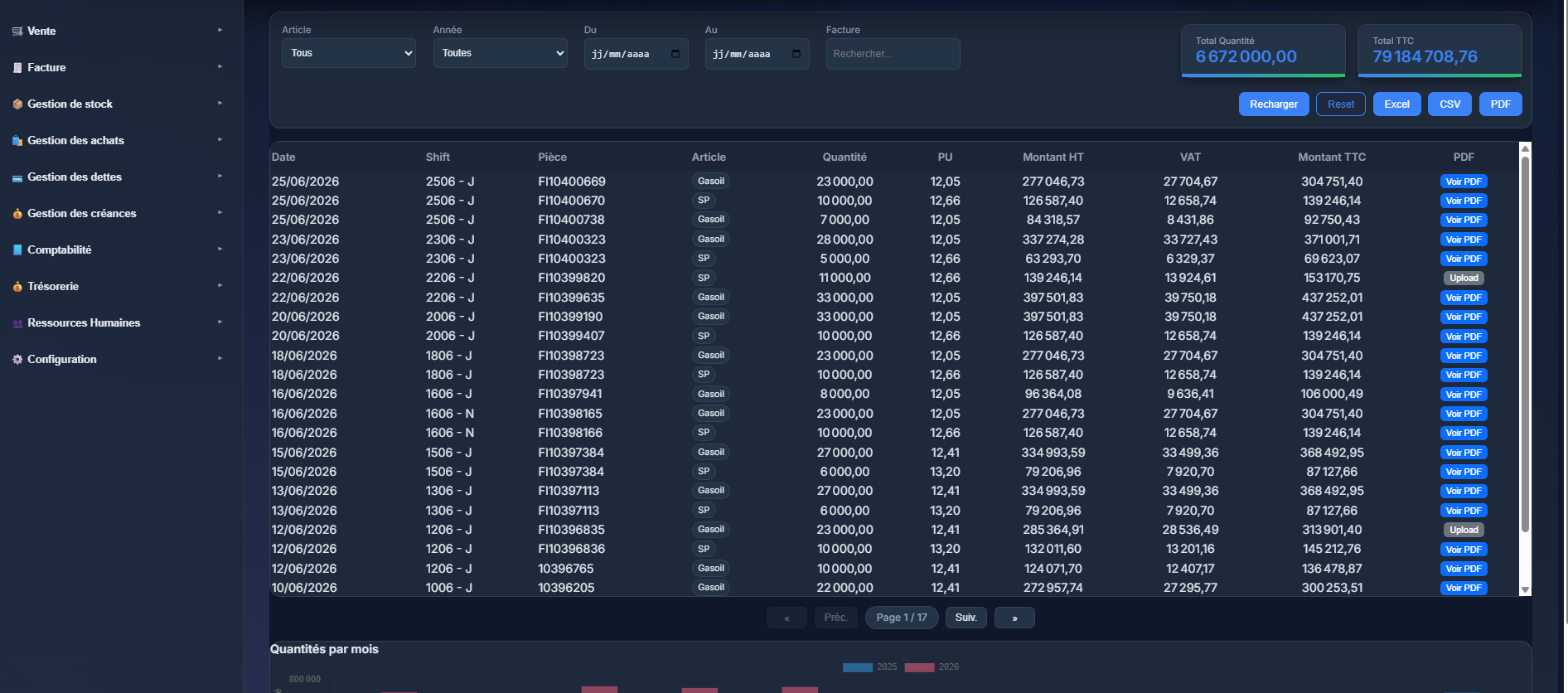Screen dimensions: 1568x693
Task: Click the Trésorerie money bag icon
Action: tap(17, 287)
